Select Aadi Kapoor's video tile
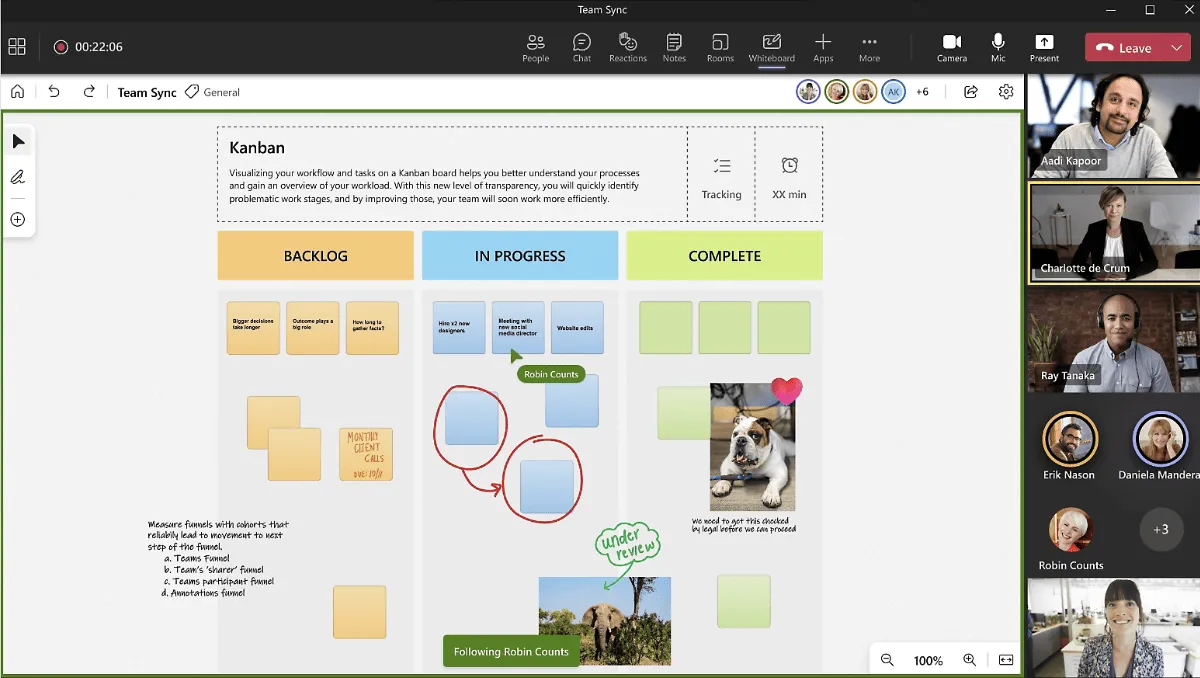The height and width of the screenshot is (678, 1200). [x=1114, y=126]
